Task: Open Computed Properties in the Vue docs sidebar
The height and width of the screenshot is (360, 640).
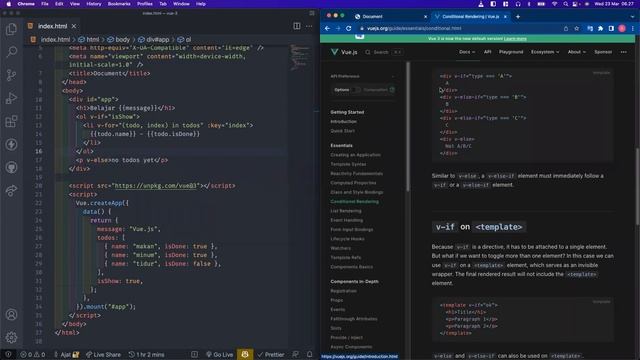Action: [353, 183]
